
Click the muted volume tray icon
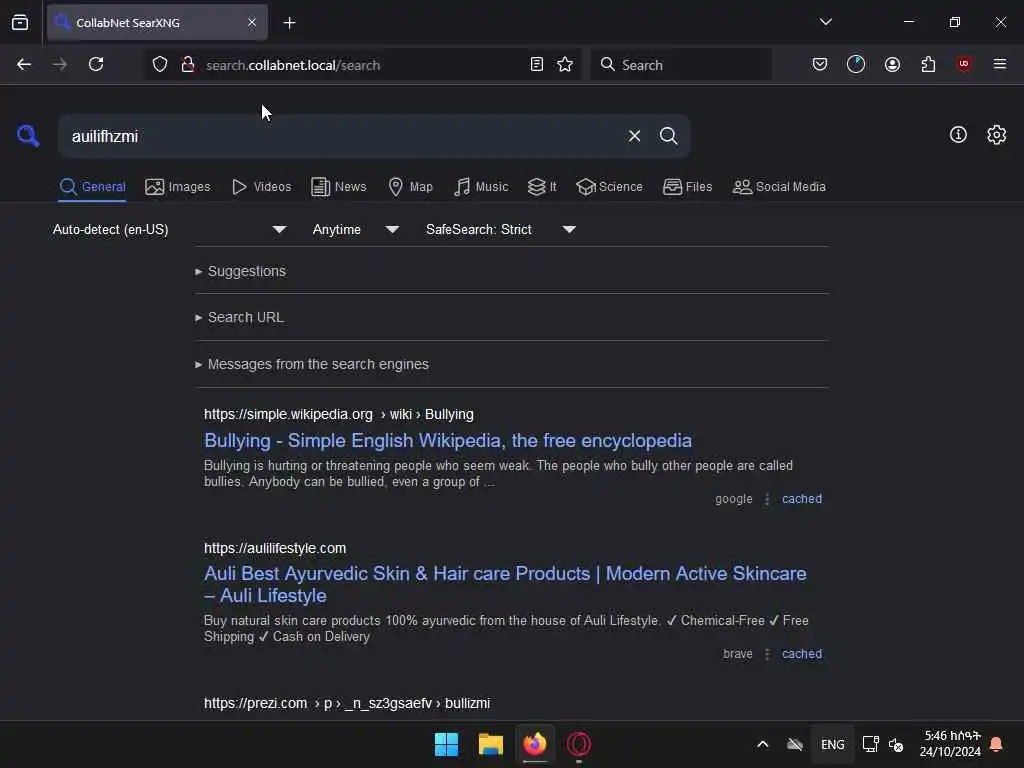pos(896,744)
